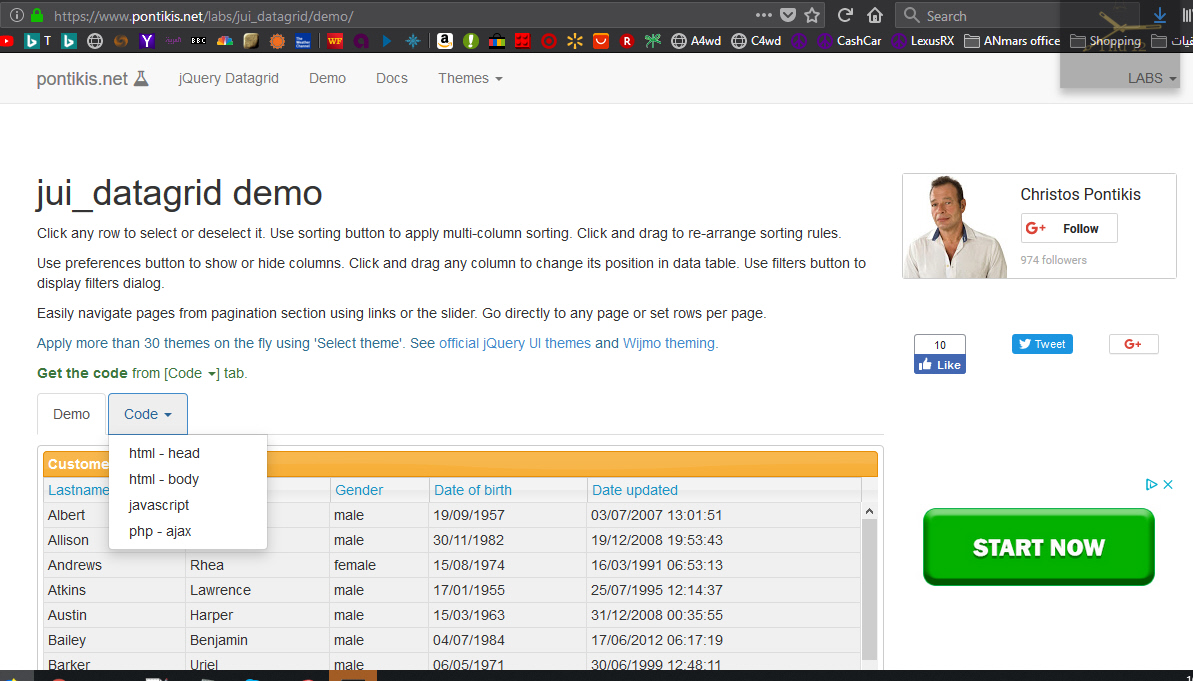The height and width of the screenshot is (681, 1193).
Task: Switch to the Demo tab
Action: pos(71,414)
